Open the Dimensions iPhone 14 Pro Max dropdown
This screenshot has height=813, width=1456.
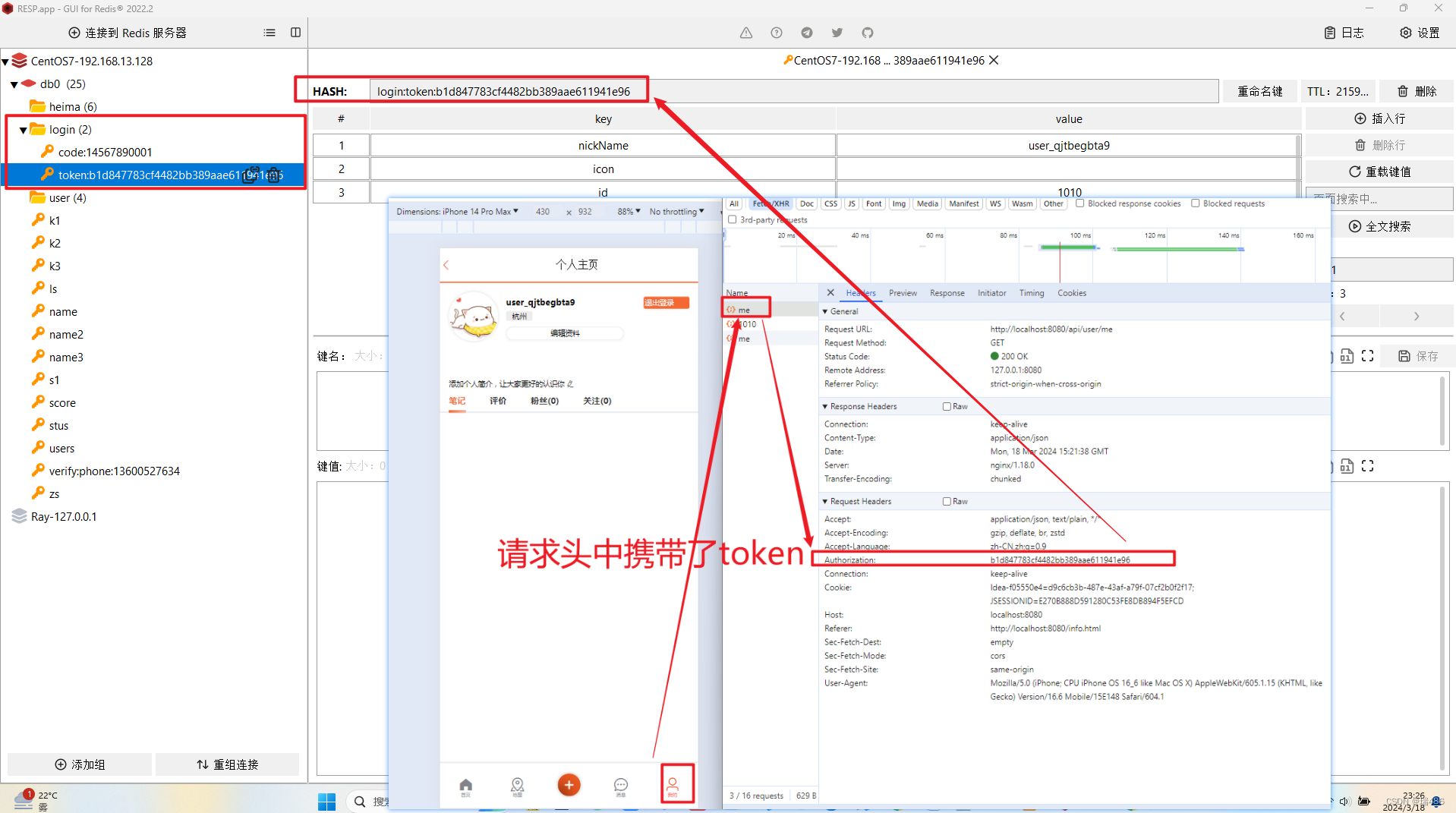[x=457, y=212]
